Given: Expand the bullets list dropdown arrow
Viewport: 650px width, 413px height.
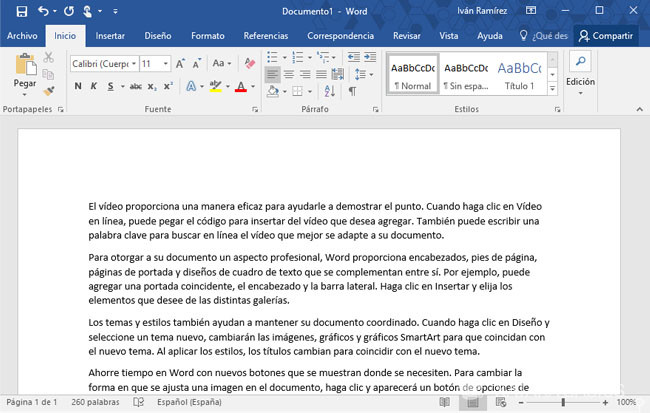Looking at the screenshot, I should coord(284,57).
